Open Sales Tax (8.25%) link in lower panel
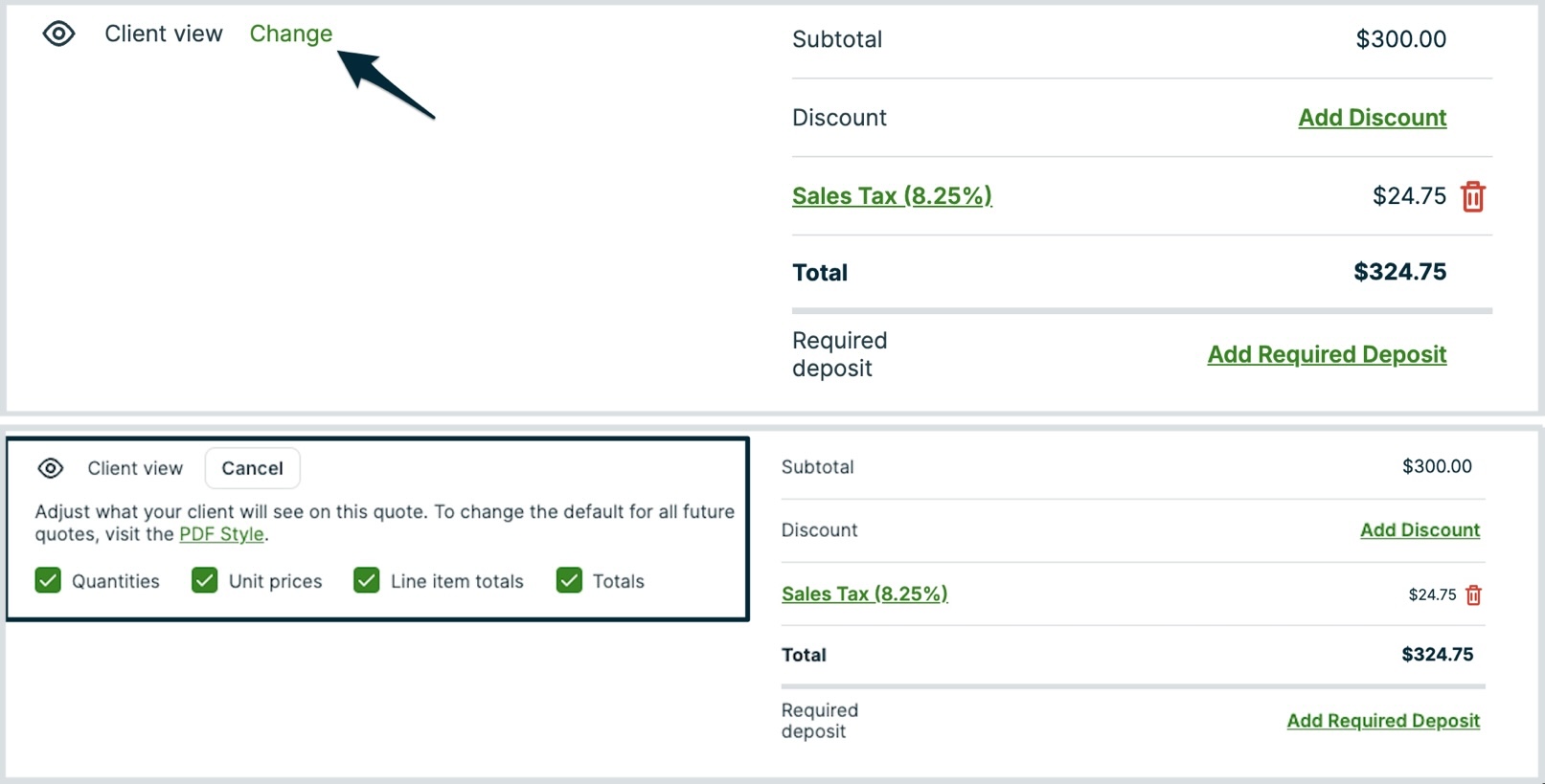This screenshot has width=1545, height=784. 864,594
